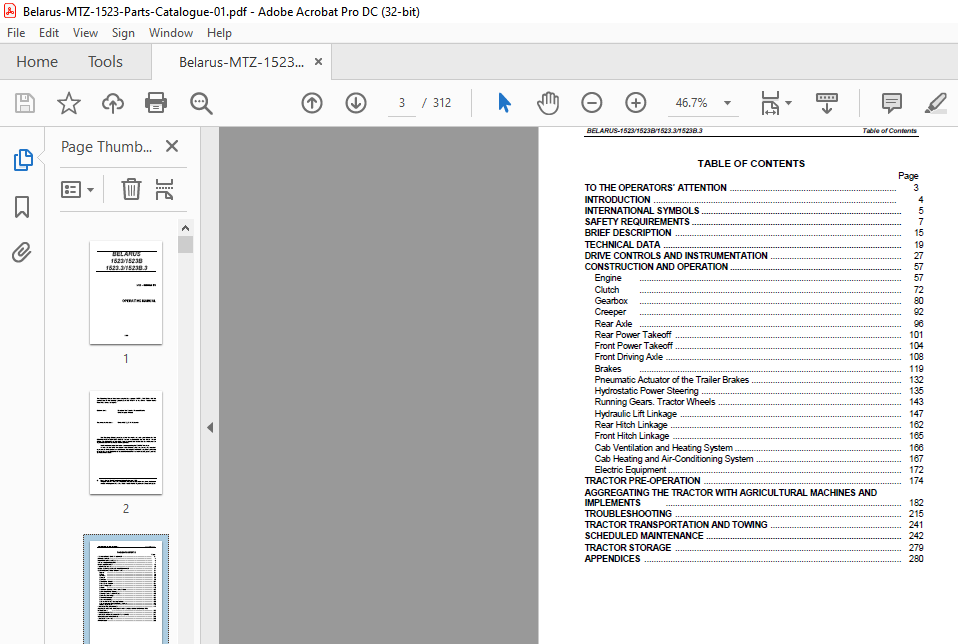This screenshot has height=644, width=958.
Task: Open the zoom level dropdown arrow
Action: click(727, 103)
